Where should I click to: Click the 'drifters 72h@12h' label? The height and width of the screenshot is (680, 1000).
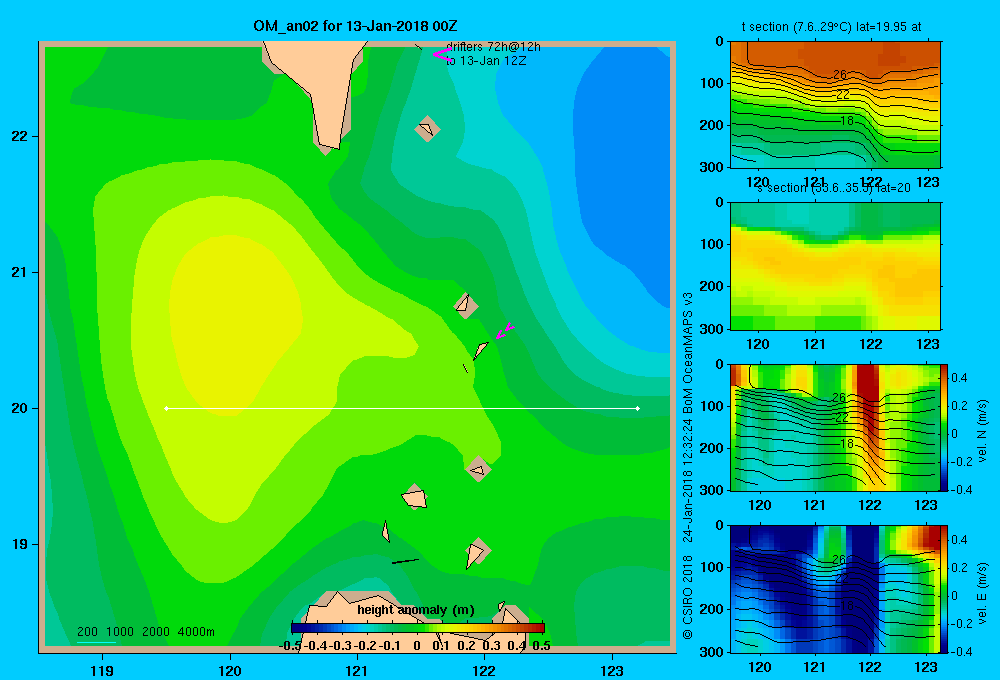point(493,47)
